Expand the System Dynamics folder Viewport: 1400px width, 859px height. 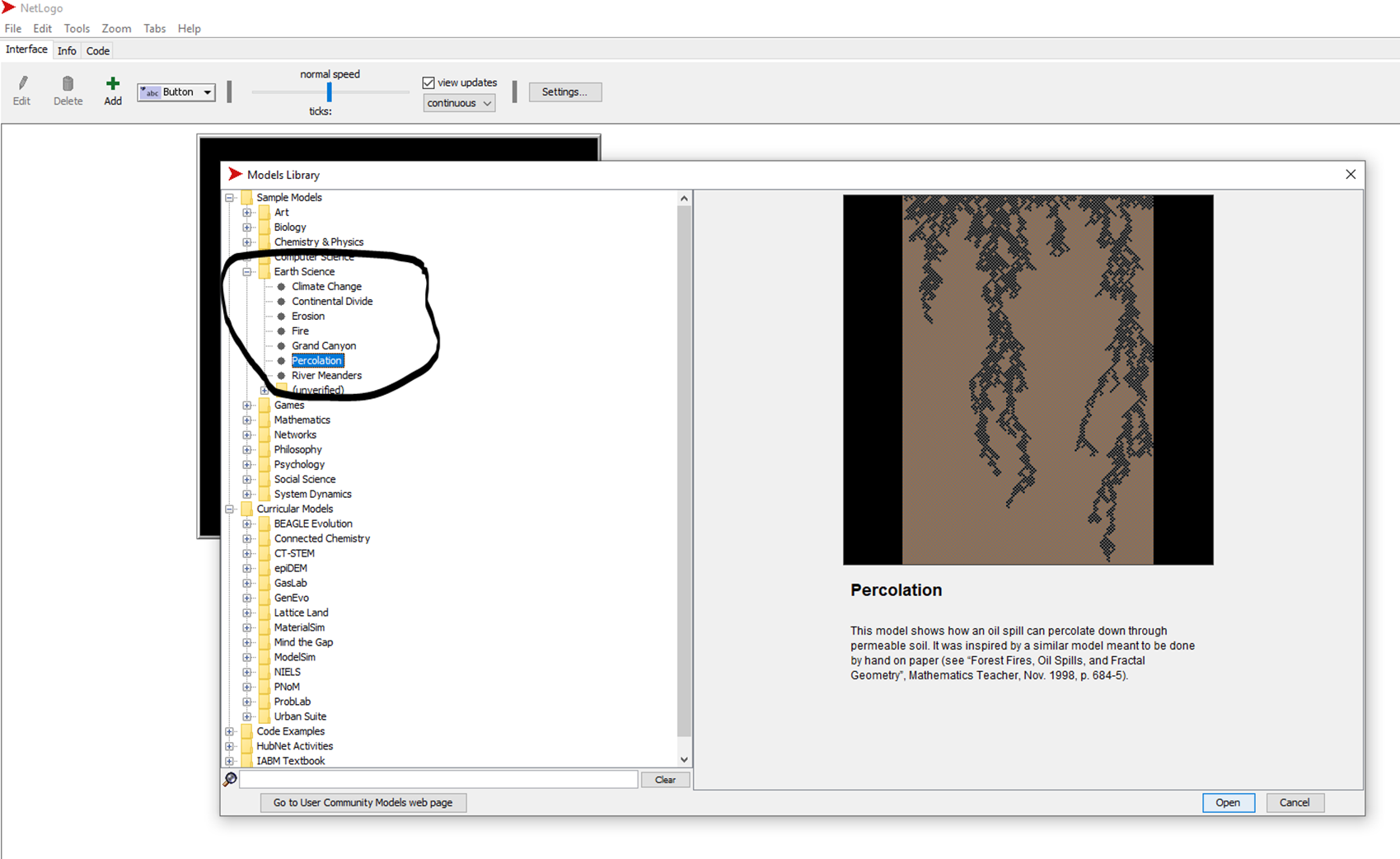[247, 495]
